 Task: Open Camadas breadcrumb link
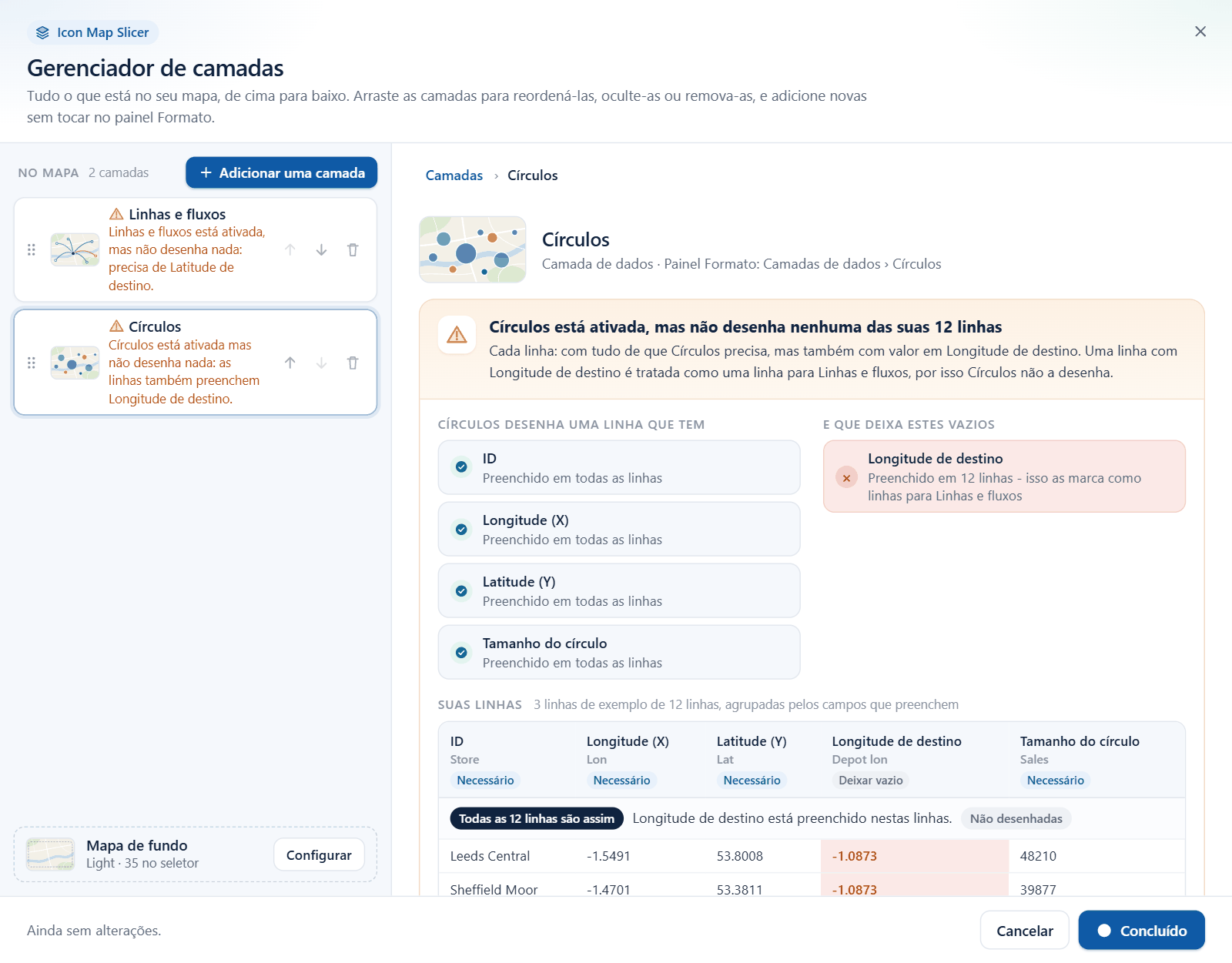[x=454, y=176]
